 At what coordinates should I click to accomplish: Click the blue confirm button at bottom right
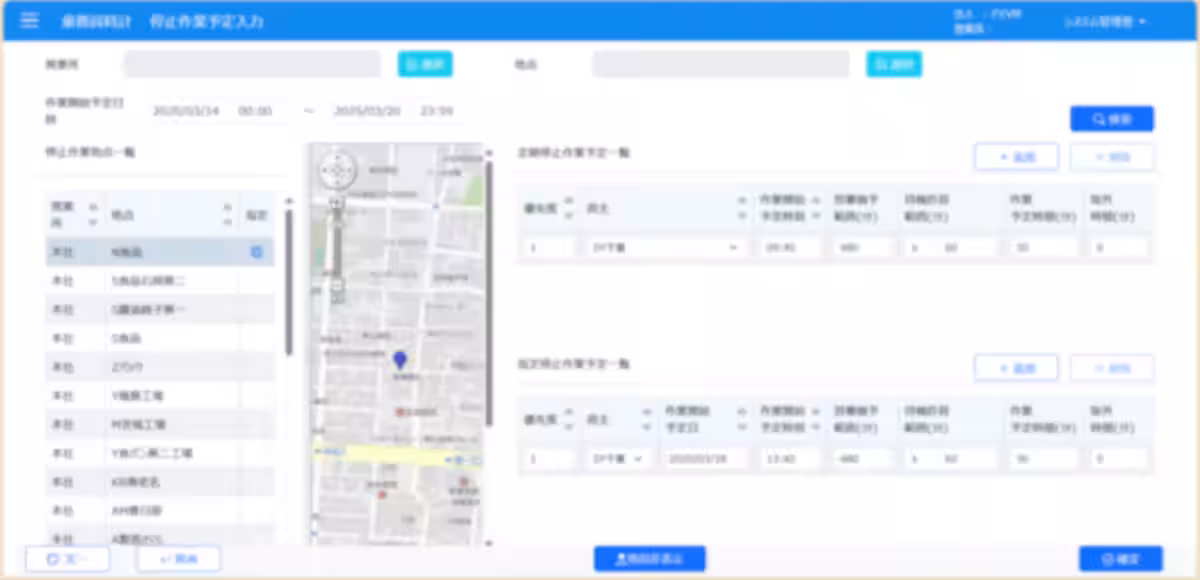click(1120, 559)
